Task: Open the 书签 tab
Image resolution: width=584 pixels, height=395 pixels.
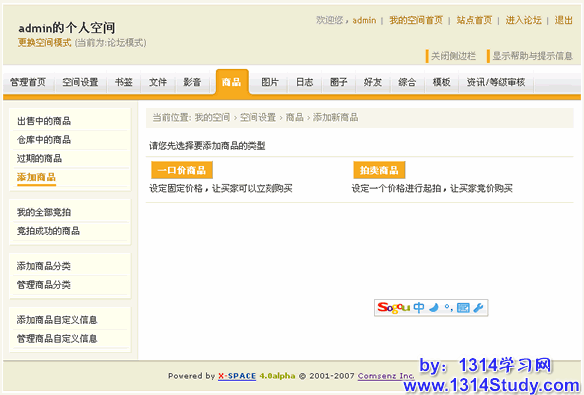Action: point(124,82)
